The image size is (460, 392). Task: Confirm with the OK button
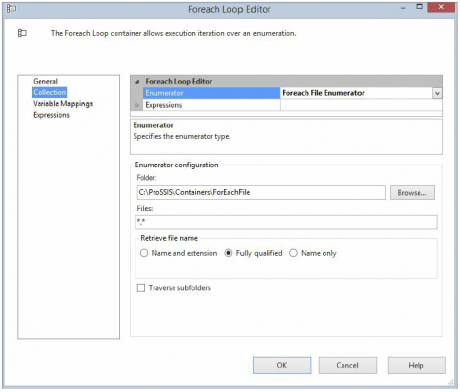click(282, 365)
